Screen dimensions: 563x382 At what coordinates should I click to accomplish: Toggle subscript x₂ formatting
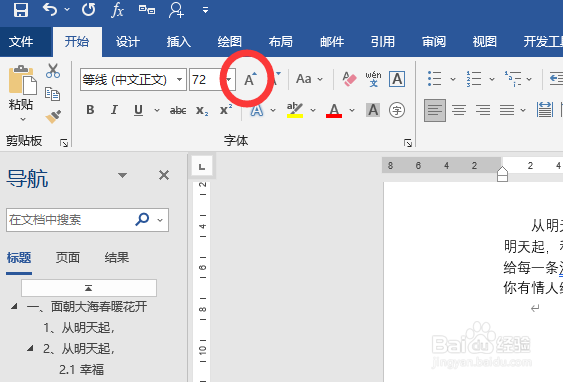pos(202,111)
